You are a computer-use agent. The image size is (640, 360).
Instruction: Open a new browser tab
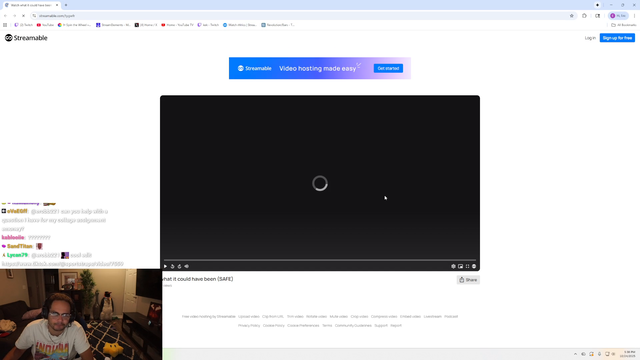pyautogui.click(x=66, y=5)
